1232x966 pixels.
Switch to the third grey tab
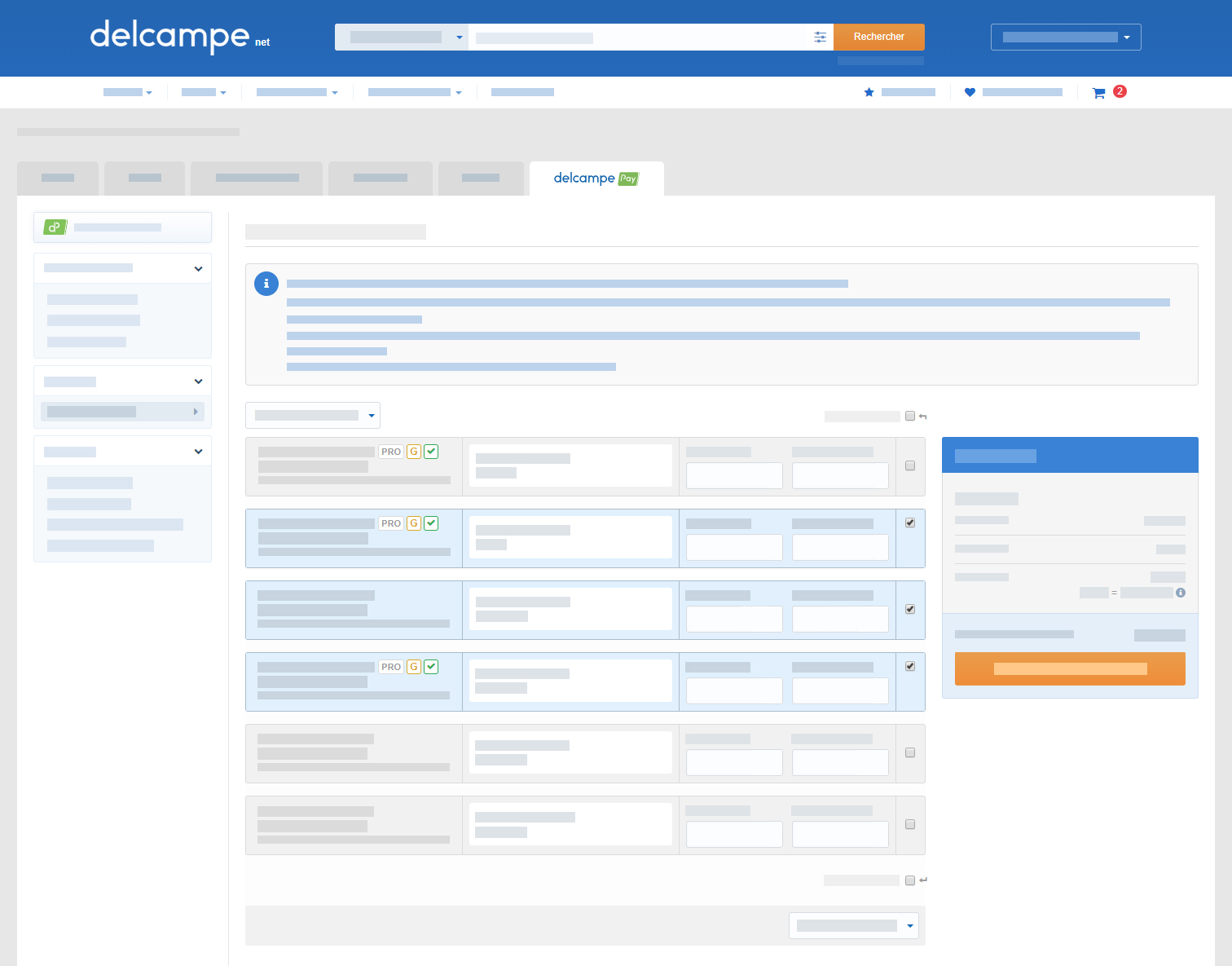257,179
